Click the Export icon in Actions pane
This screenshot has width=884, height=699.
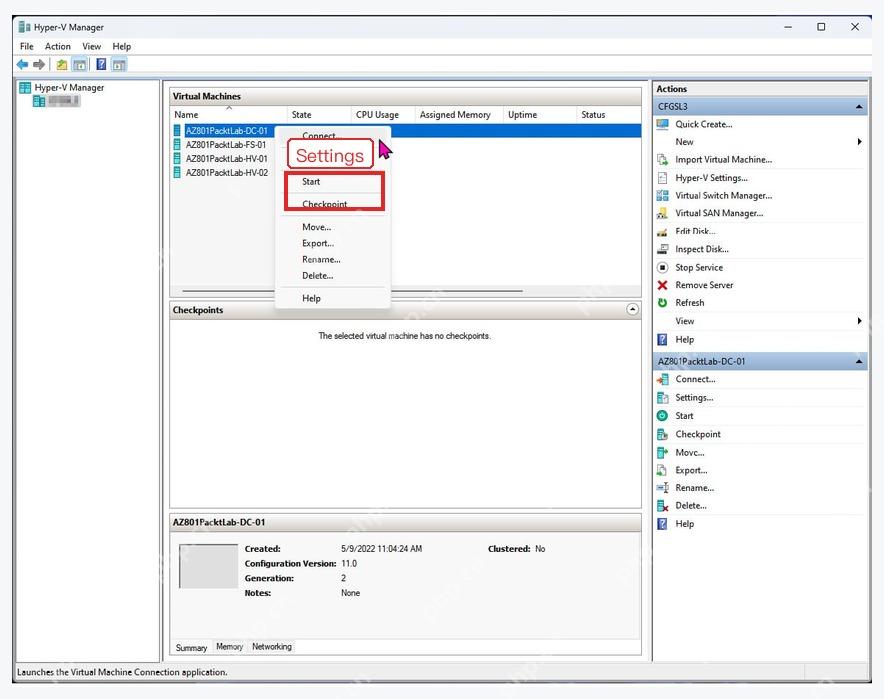pos(663,471)
